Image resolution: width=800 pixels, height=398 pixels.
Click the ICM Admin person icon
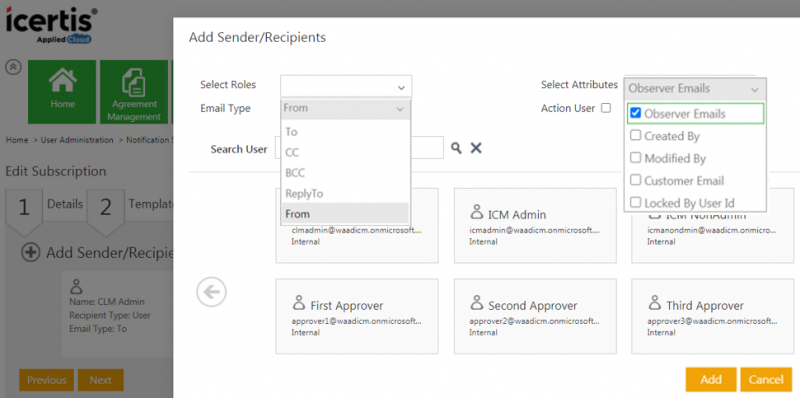tap(476, 212)
